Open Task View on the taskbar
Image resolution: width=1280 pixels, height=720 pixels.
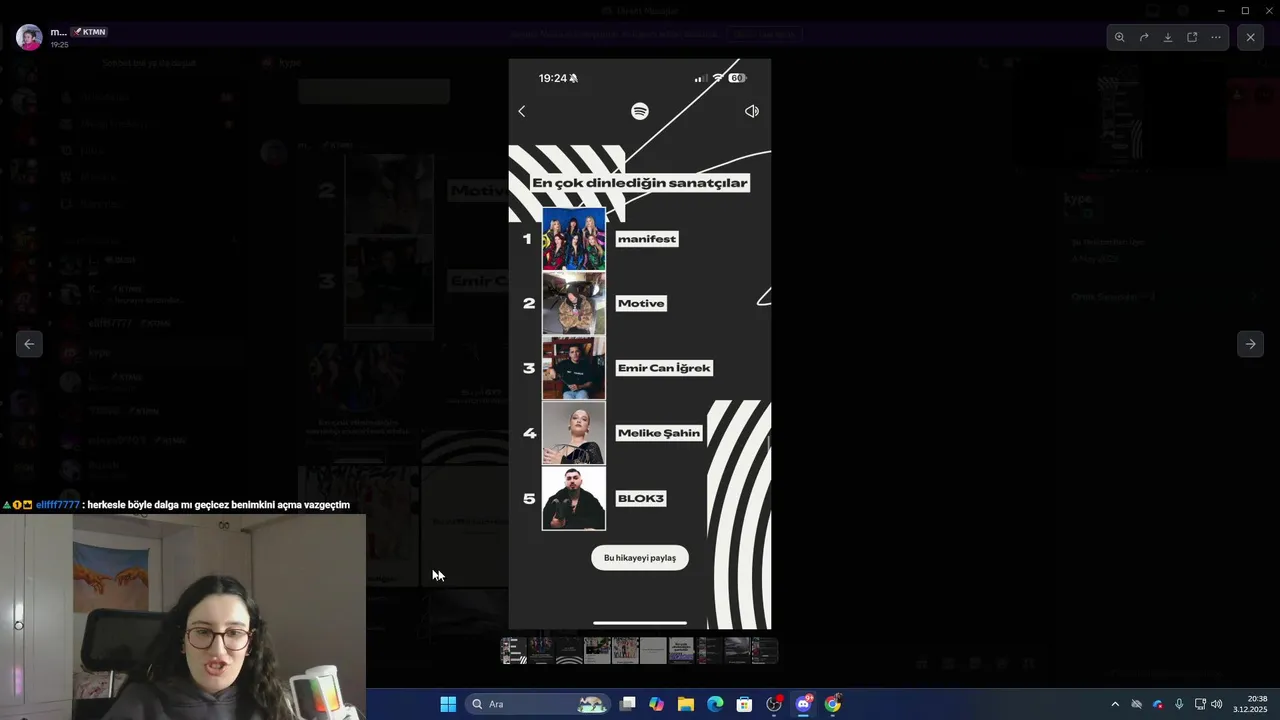pyautogui.click(x=627, y=704)
